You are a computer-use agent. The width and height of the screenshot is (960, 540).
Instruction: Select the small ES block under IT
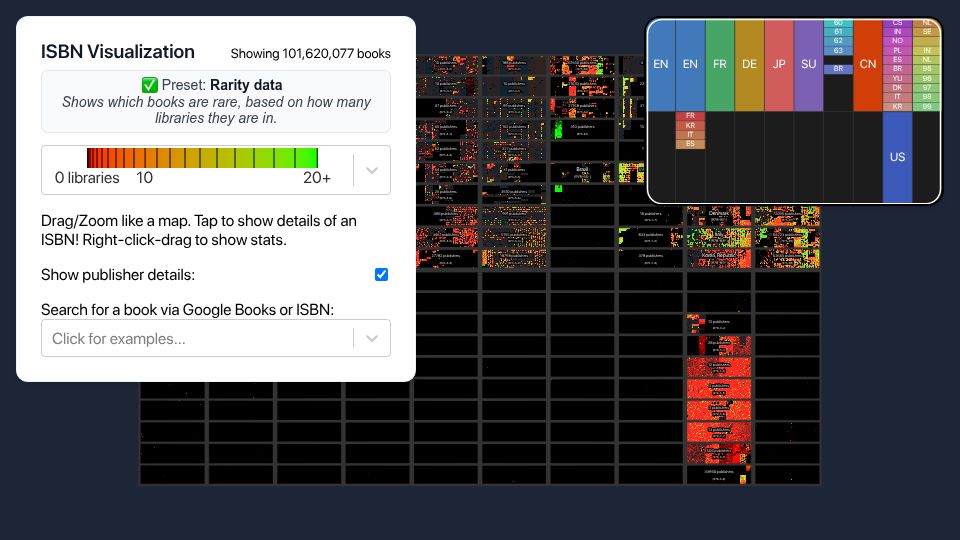click(690, 144)
